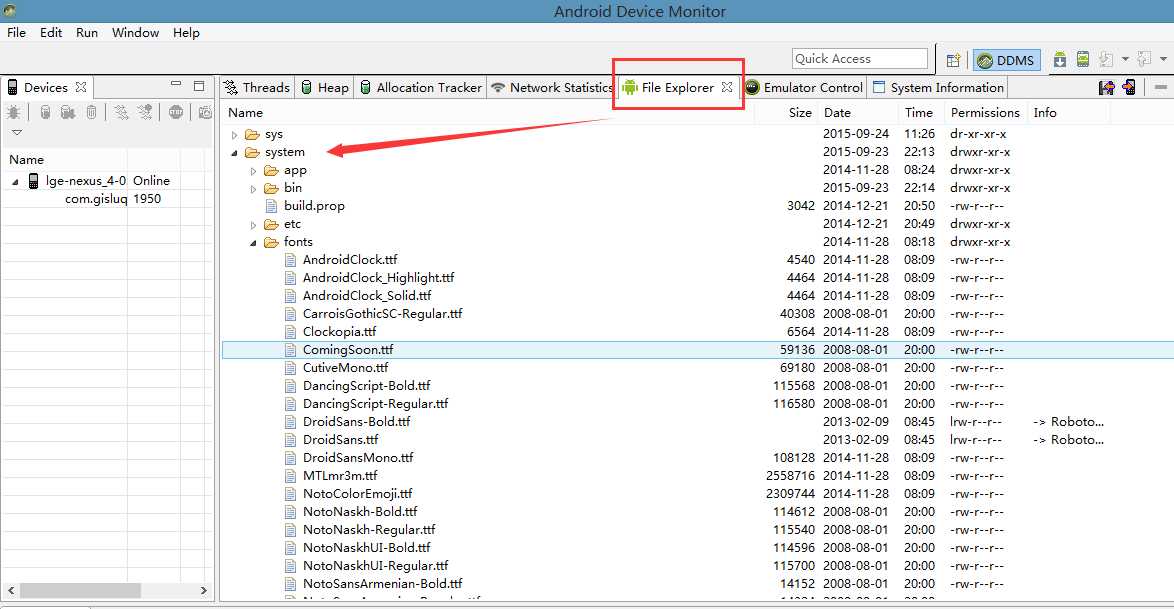Image resolution: width=1174 pixels, height=609 pixels.
Task: Open the Edit menu
Action: point(51,32)
